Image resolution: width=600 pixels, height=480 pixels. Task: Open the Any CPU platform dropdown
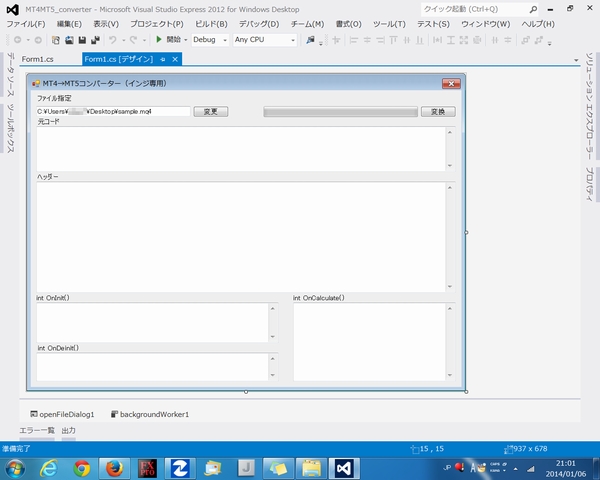coord(265,39)
